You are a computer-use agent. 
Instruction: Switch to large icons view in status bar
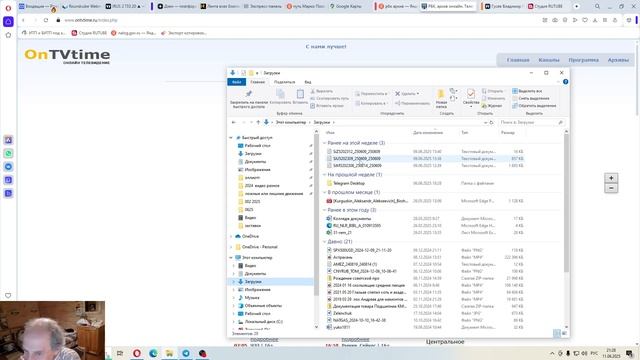[x=564, y=333]
